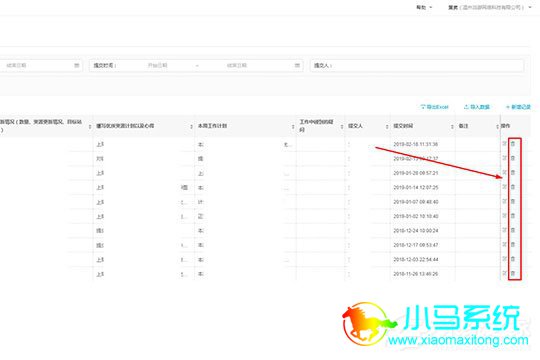Click the 操作 column header

pos(506,126)
